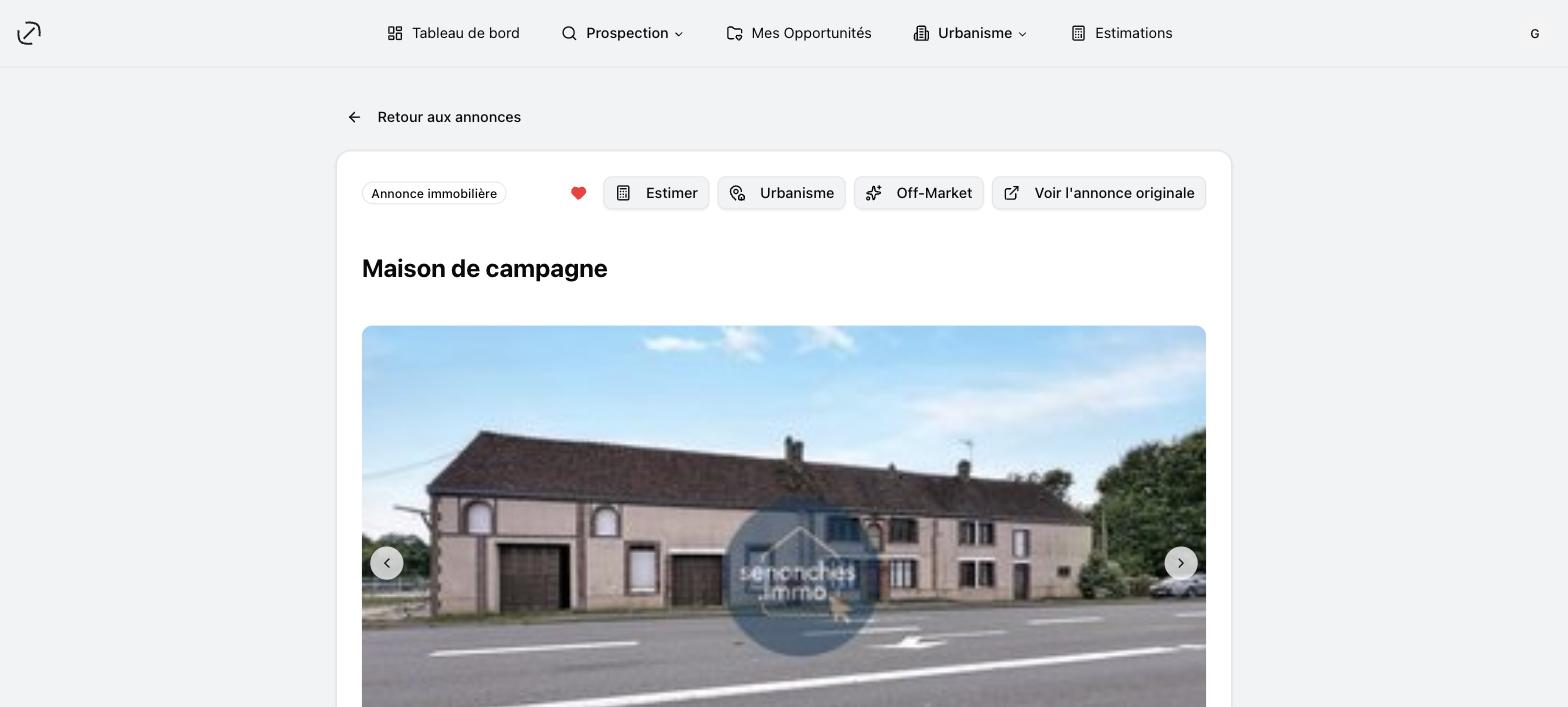Click the Annonce immobilière badge
Image resolution: width=1568 pixels, height=707 pixels.
coord(434,193)
